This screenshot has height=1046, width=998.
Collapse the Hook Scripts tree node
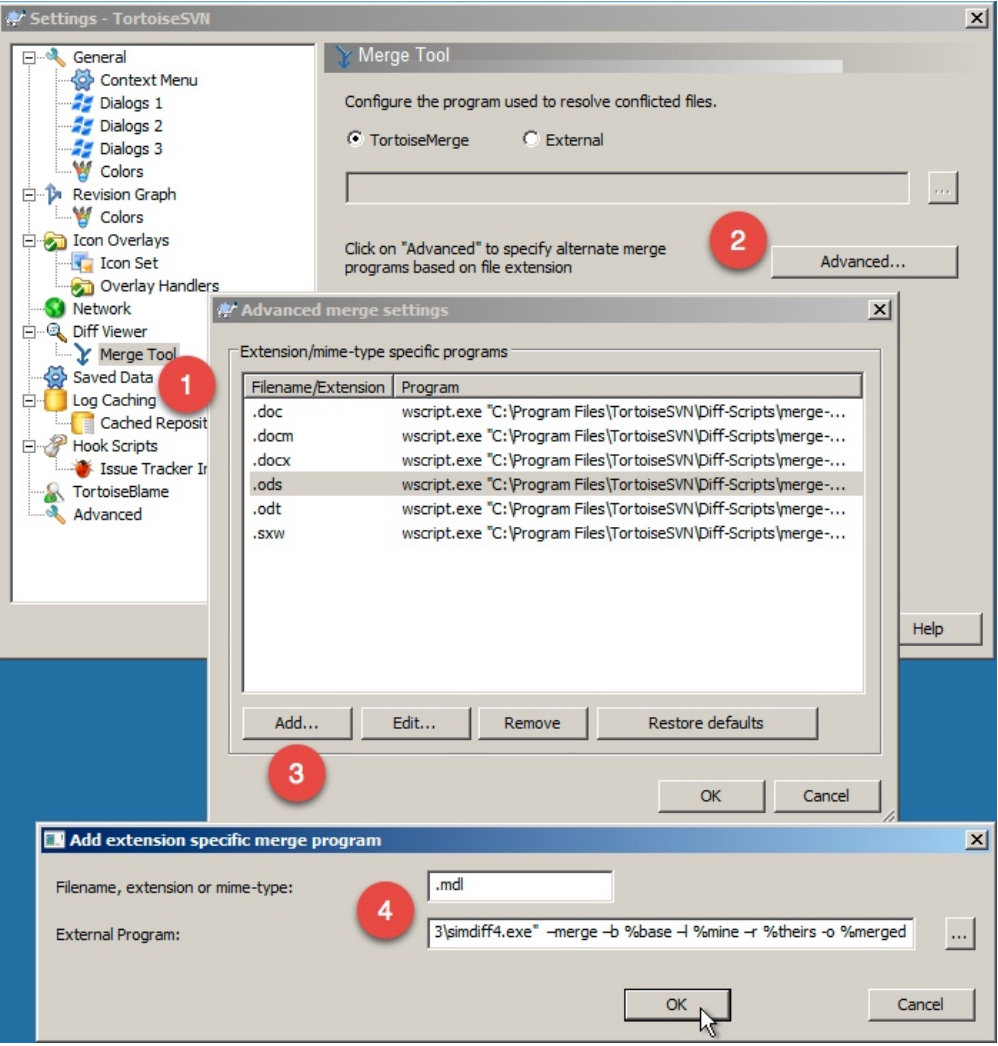(29, 446)
